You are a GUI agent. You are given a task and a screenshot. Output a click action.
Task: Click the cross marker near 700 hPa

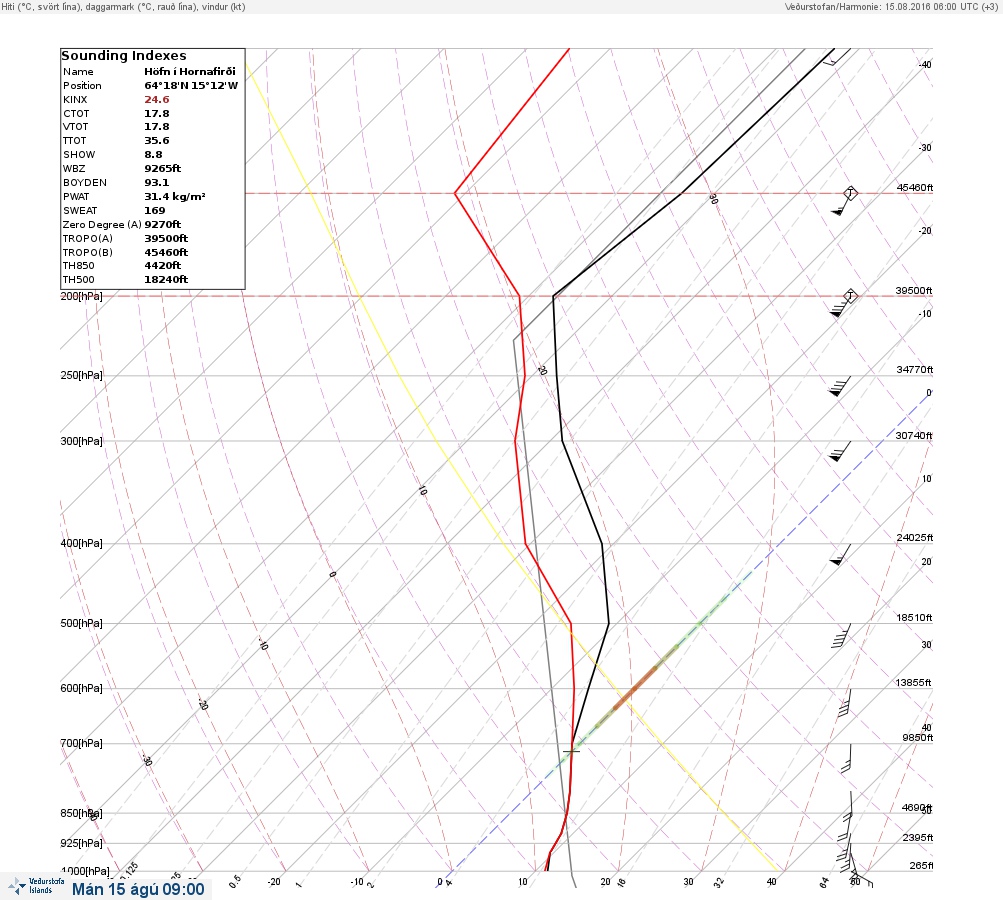click(571, 751)
